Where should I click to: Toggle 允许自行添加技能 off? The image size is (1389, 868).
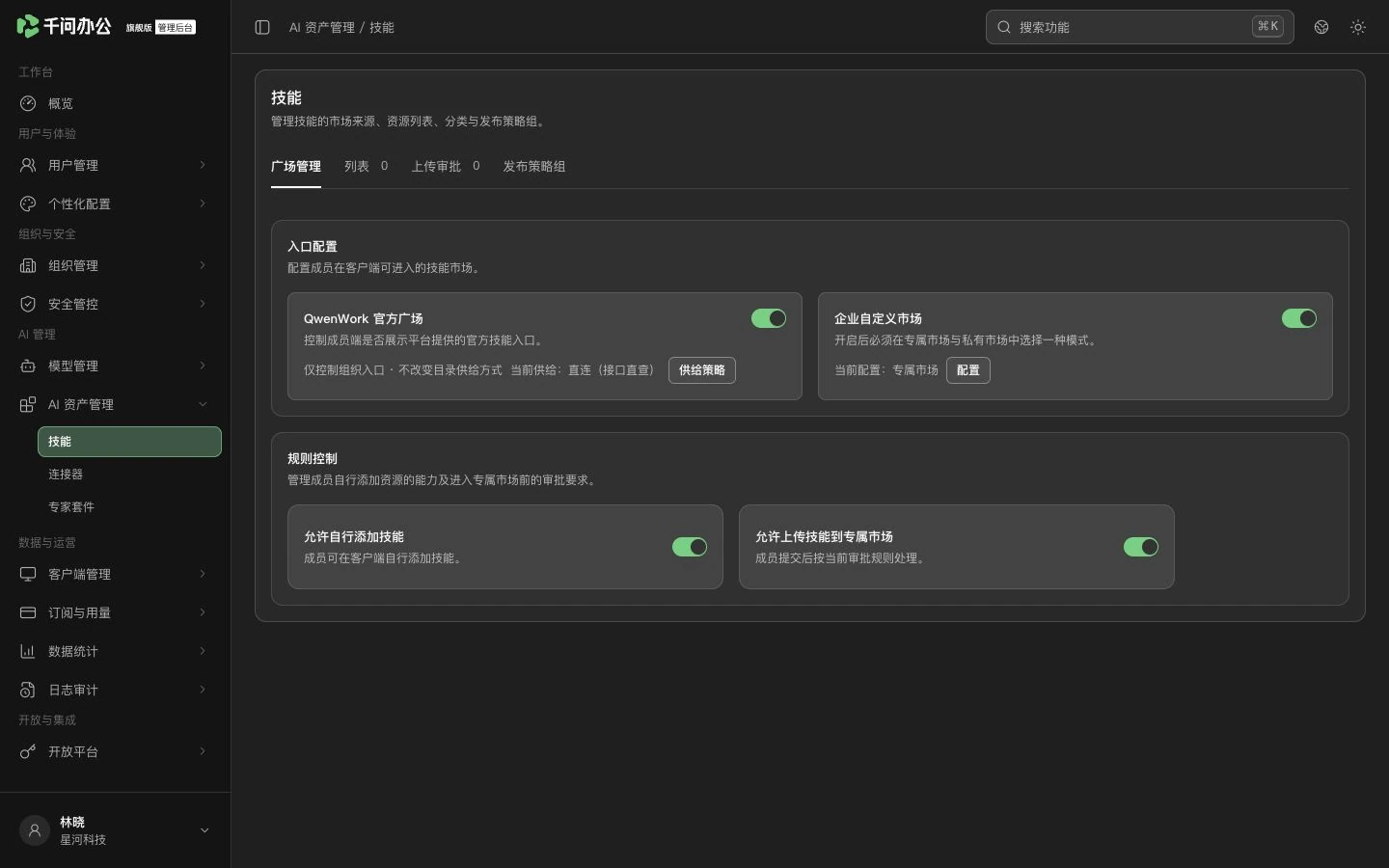point(690,547)
